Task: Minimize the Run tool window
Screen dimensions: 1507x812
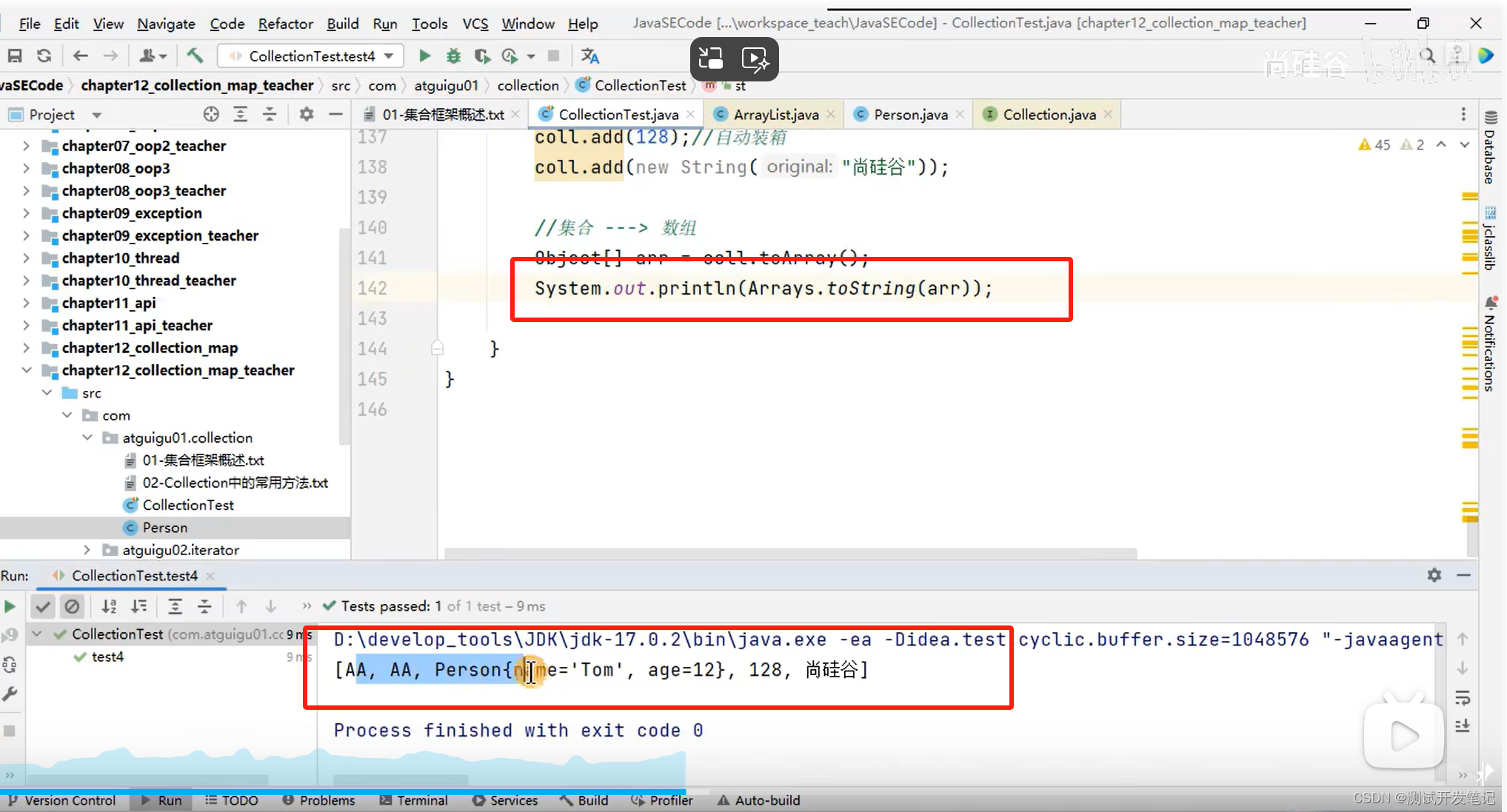Action: pyautogui.click(x=1464, y=575)
